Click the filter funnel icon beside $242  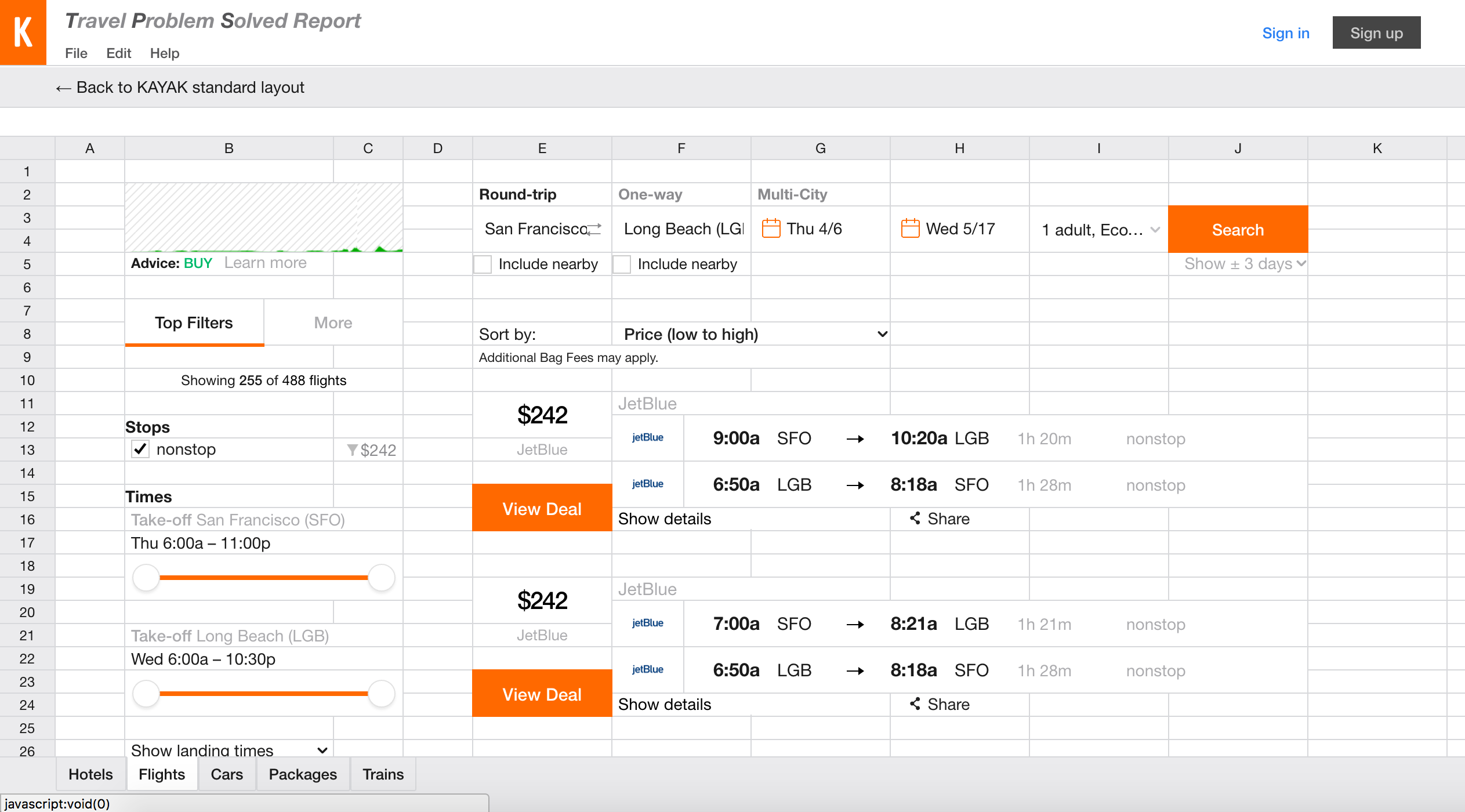tap(352, 450)
